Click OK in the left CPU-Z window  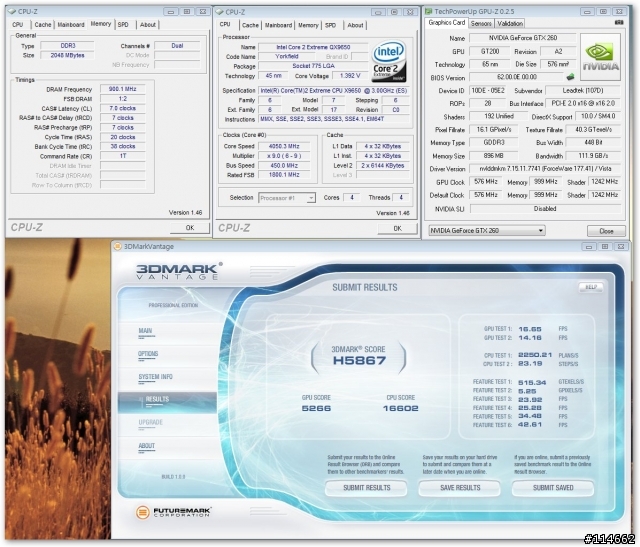[190, 228]
